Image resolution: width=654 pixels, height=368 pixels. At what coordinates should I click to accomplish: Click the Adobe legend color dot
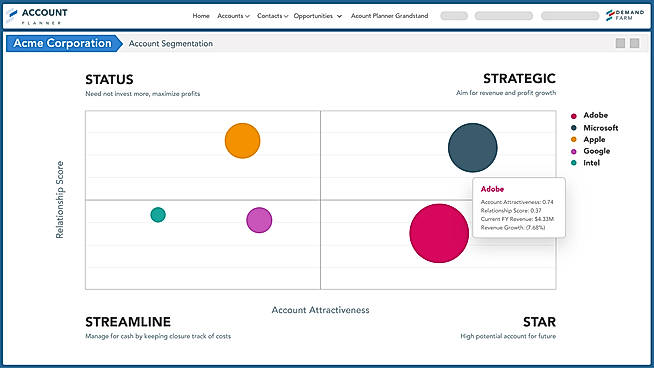(574, 116)
